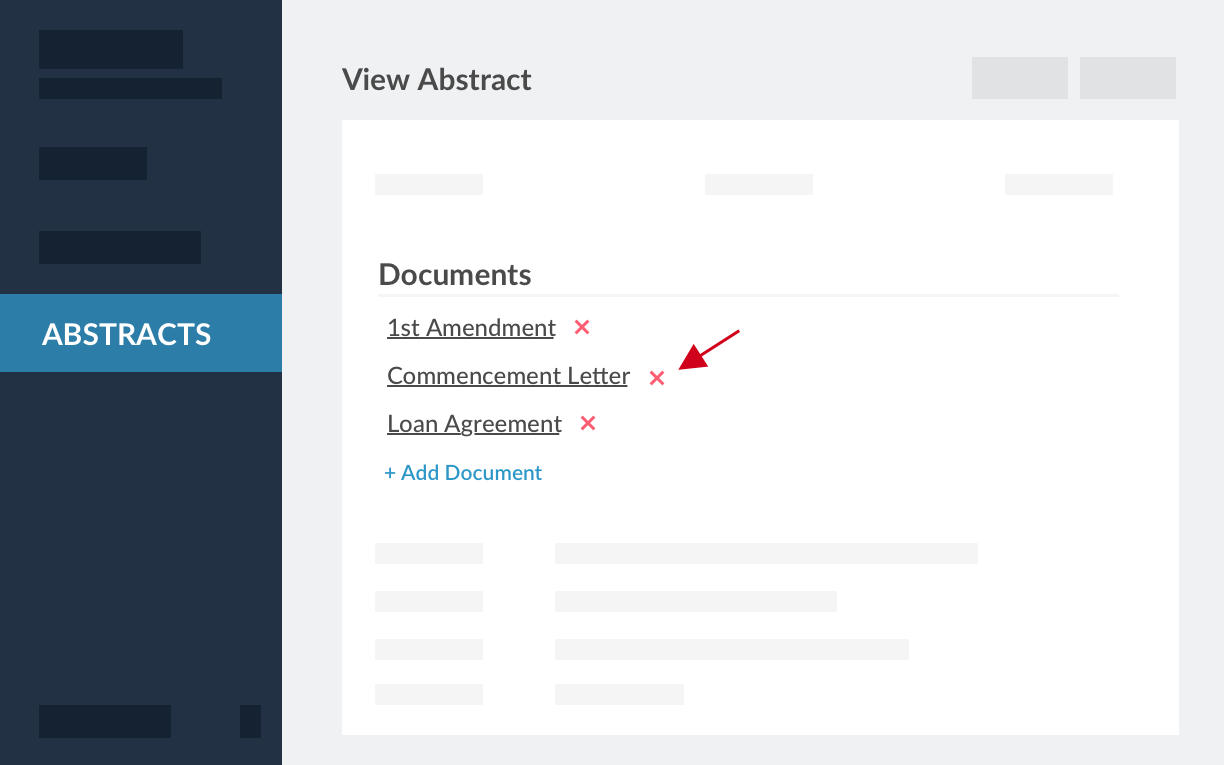
Task: Click the shorter sidebar placeholder item below the logo
Action: [x=93, y=164]
